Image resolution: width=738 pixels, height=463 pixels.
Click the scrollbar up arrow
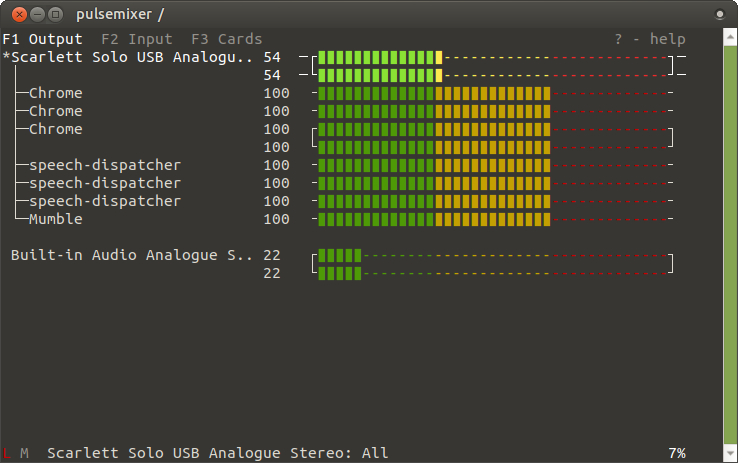[x=730, y=36]
